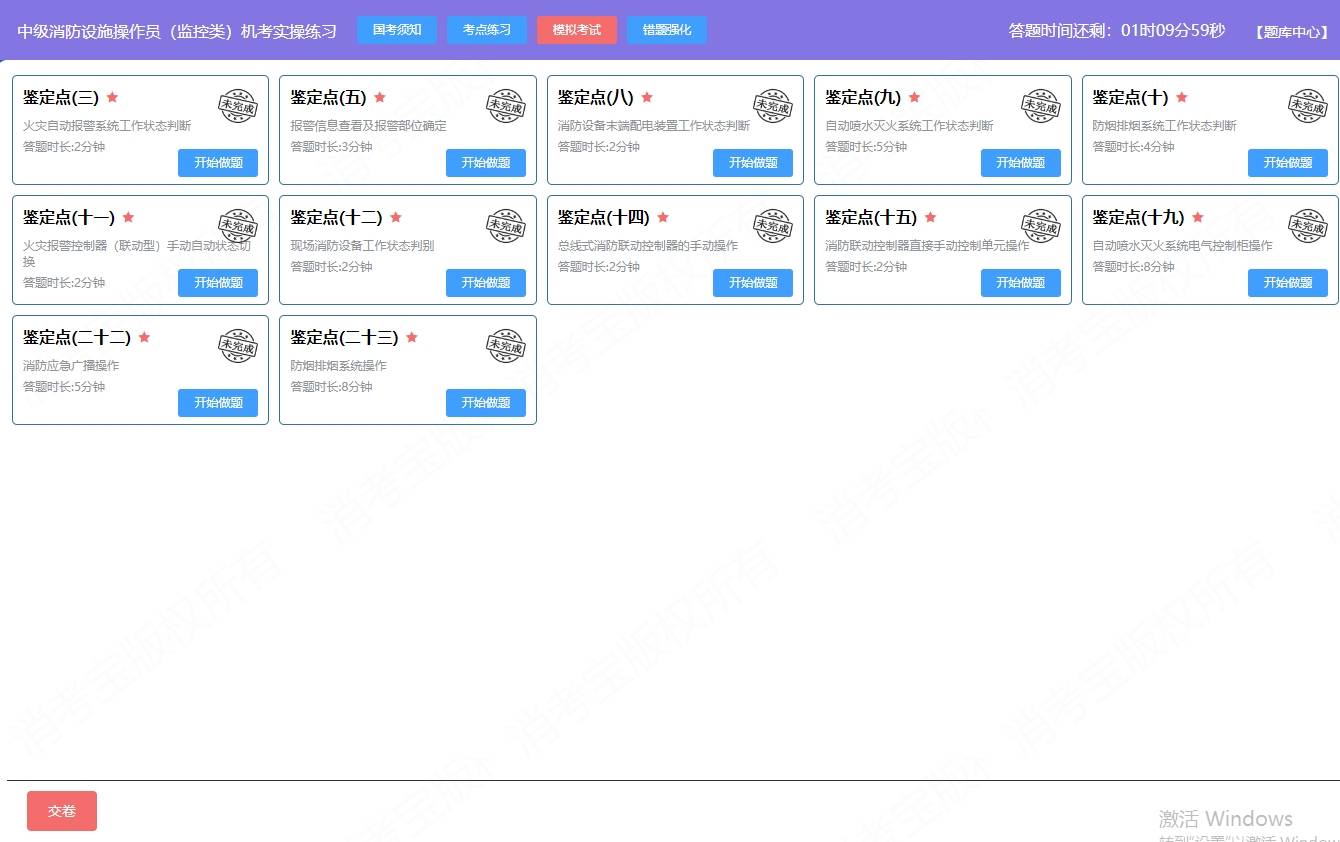Click star icon beside 鉴定点(十二)

396,217
